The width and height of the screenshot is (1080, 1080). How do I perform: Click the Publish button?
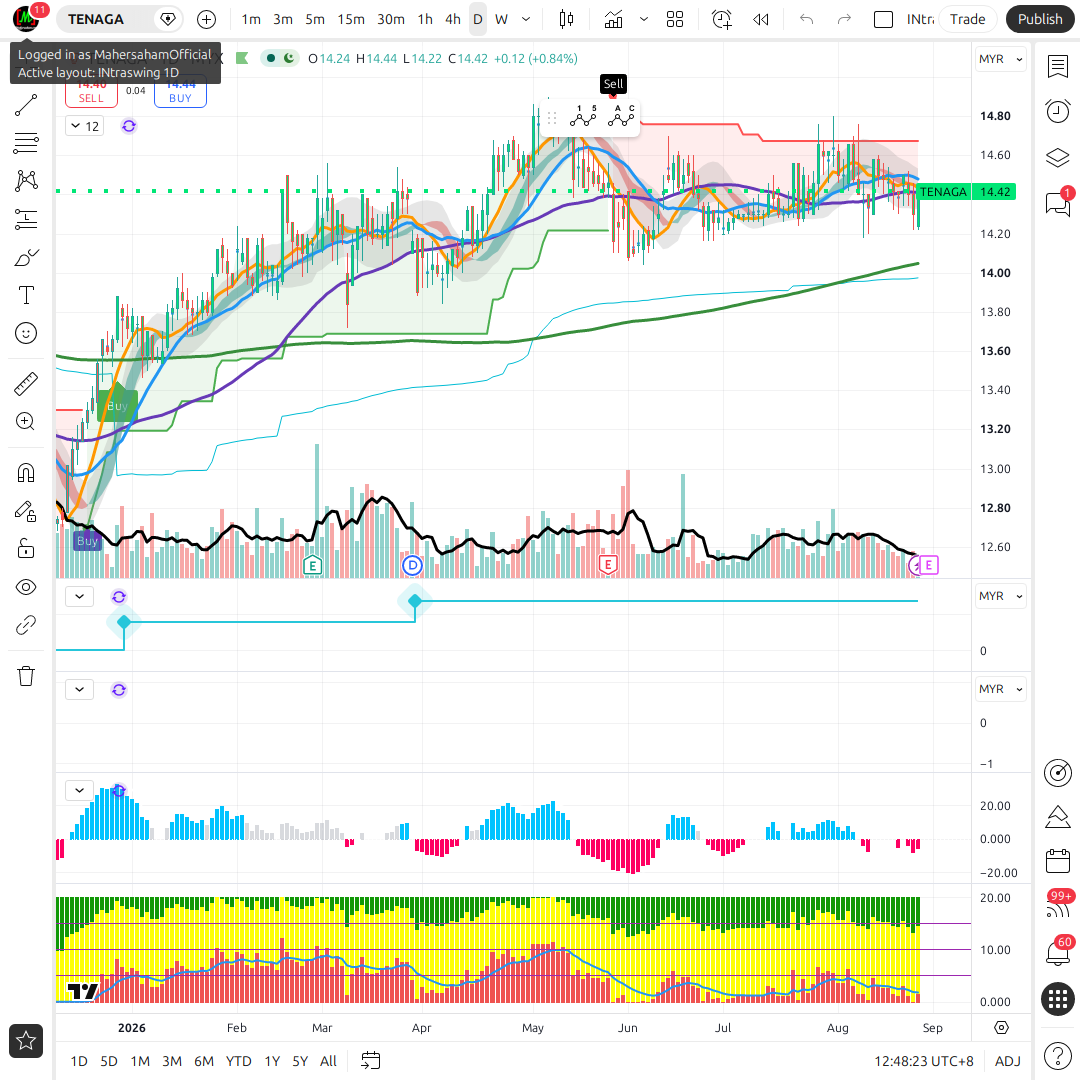coord(1040,19)
